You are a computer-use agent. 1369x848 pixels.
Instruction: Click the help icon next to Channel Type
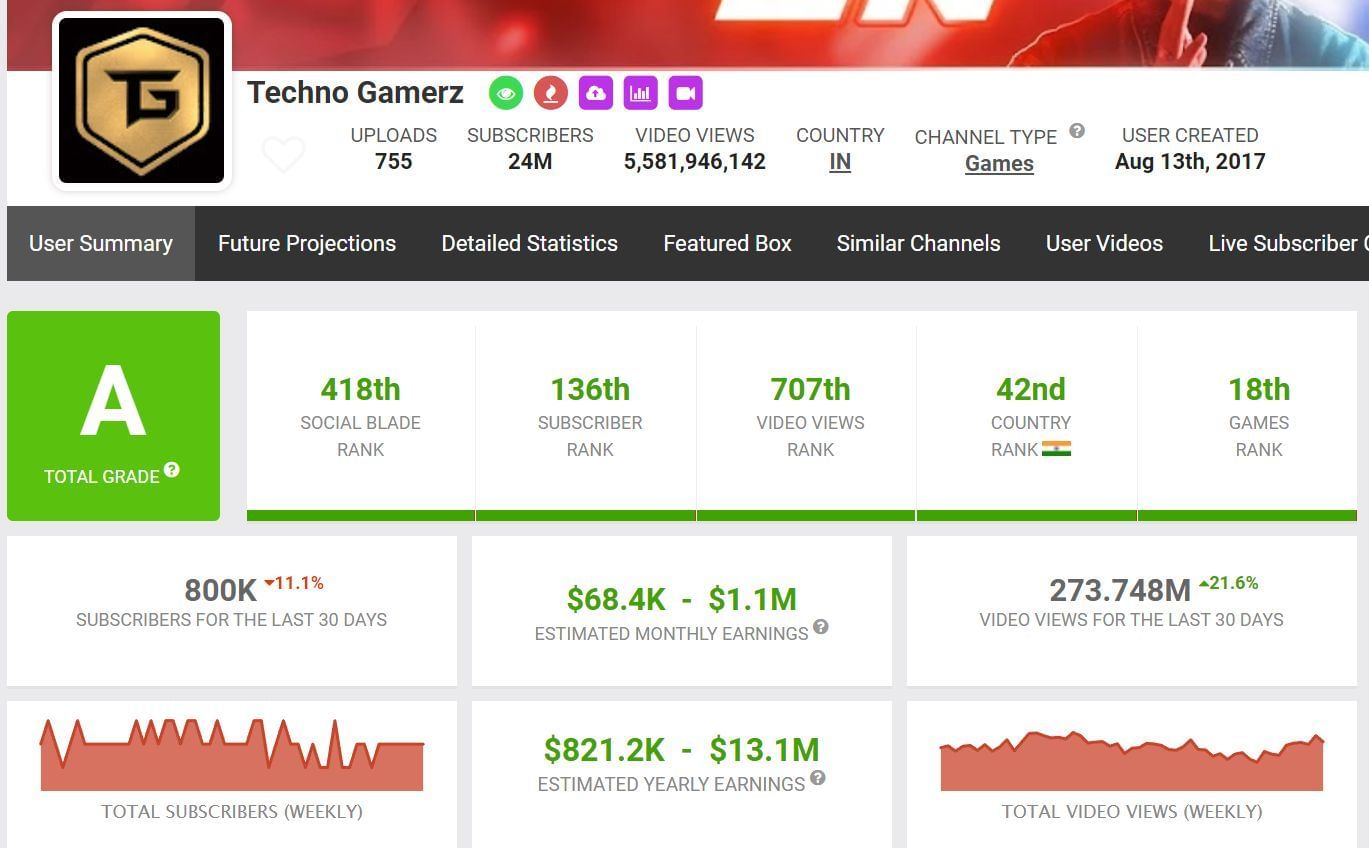tap(1077, 131)
